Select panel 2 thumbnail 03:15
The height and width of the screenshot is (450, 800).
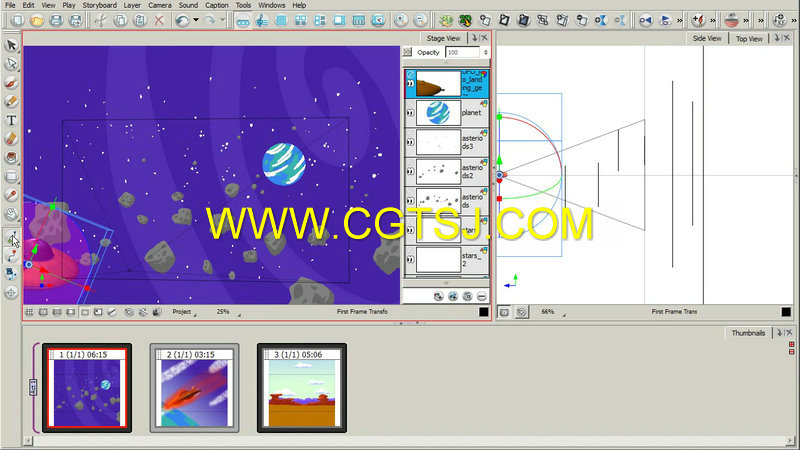tap(194, 388)
